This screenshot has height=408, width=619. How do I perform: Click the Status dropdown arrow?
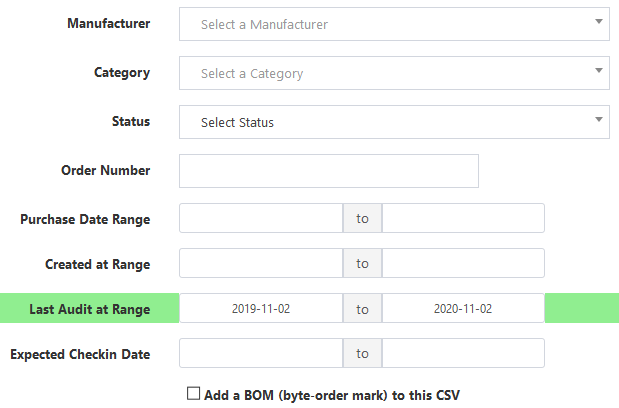pyautogui.click(x=599, y=120)
